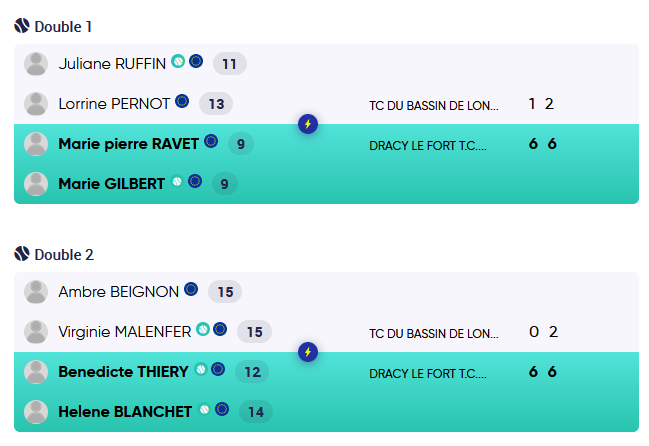Open Marie pierre RAVET's player profile
This screenshot has width=649, height=446.
pyautogui.click(x=128, y=144)
